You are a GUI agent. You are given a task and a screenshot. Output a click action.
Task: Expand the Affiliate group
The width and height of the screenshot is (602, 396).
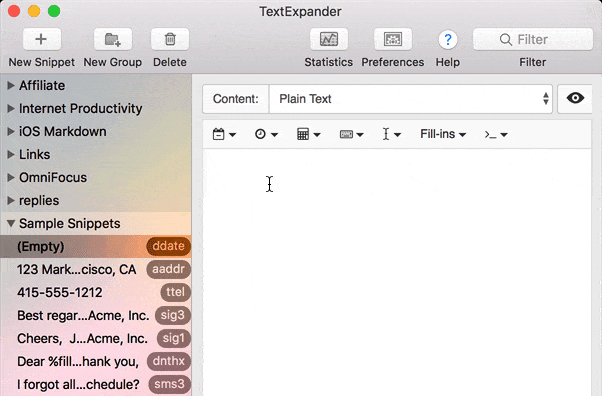[11, 86]
